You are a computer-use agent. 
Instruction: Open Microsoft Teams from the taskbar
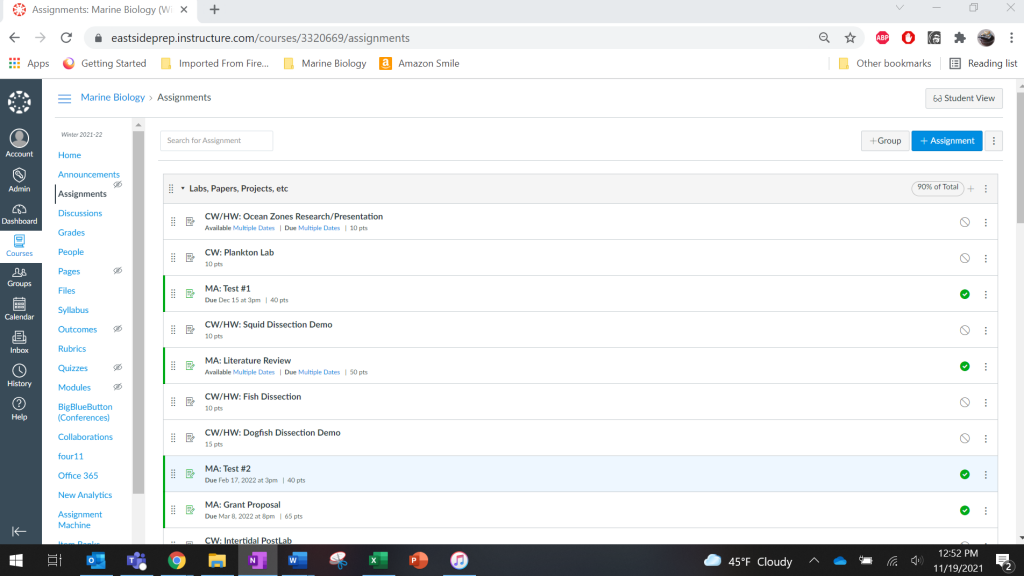[136, 560]
